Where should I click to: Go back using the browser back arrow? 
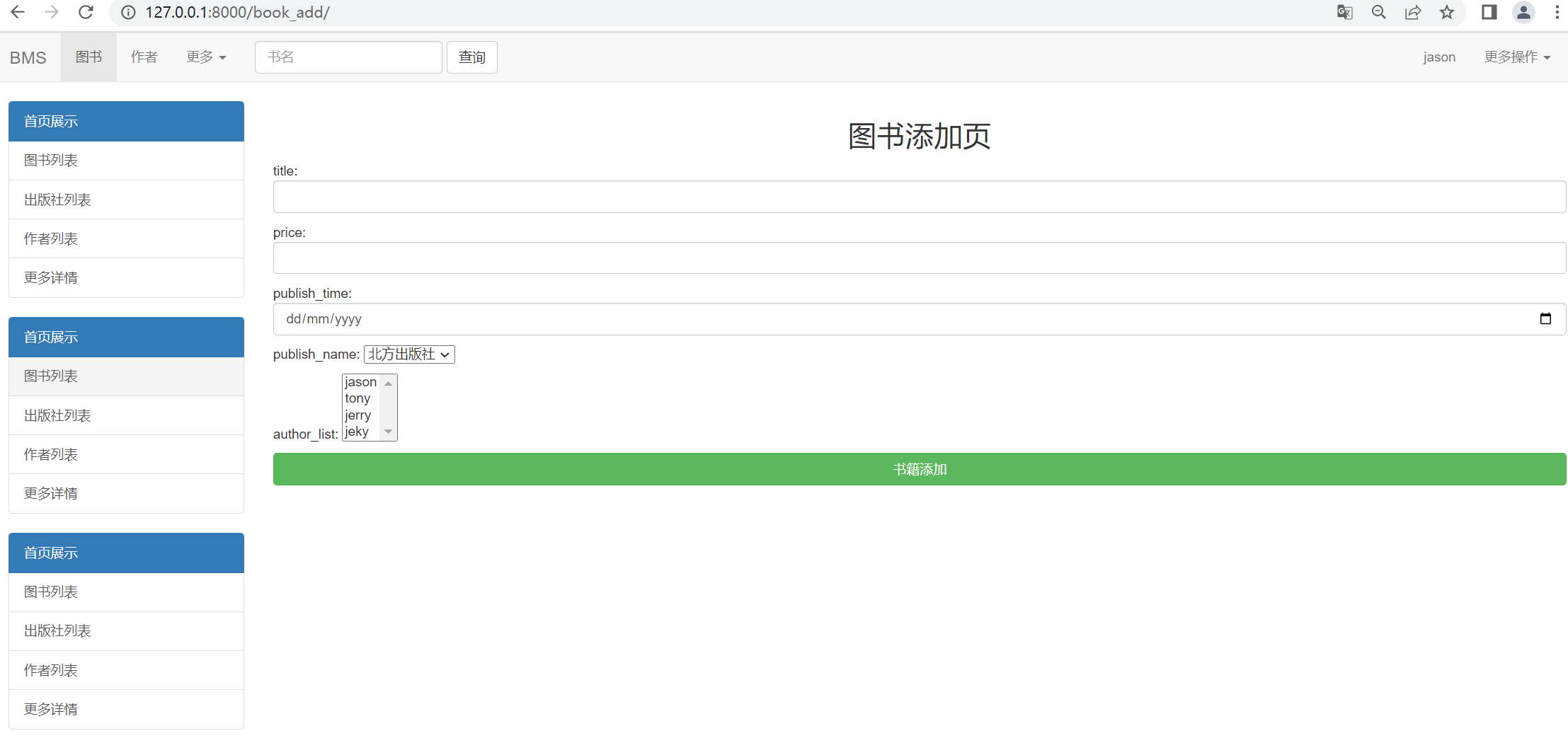[18, 12]
